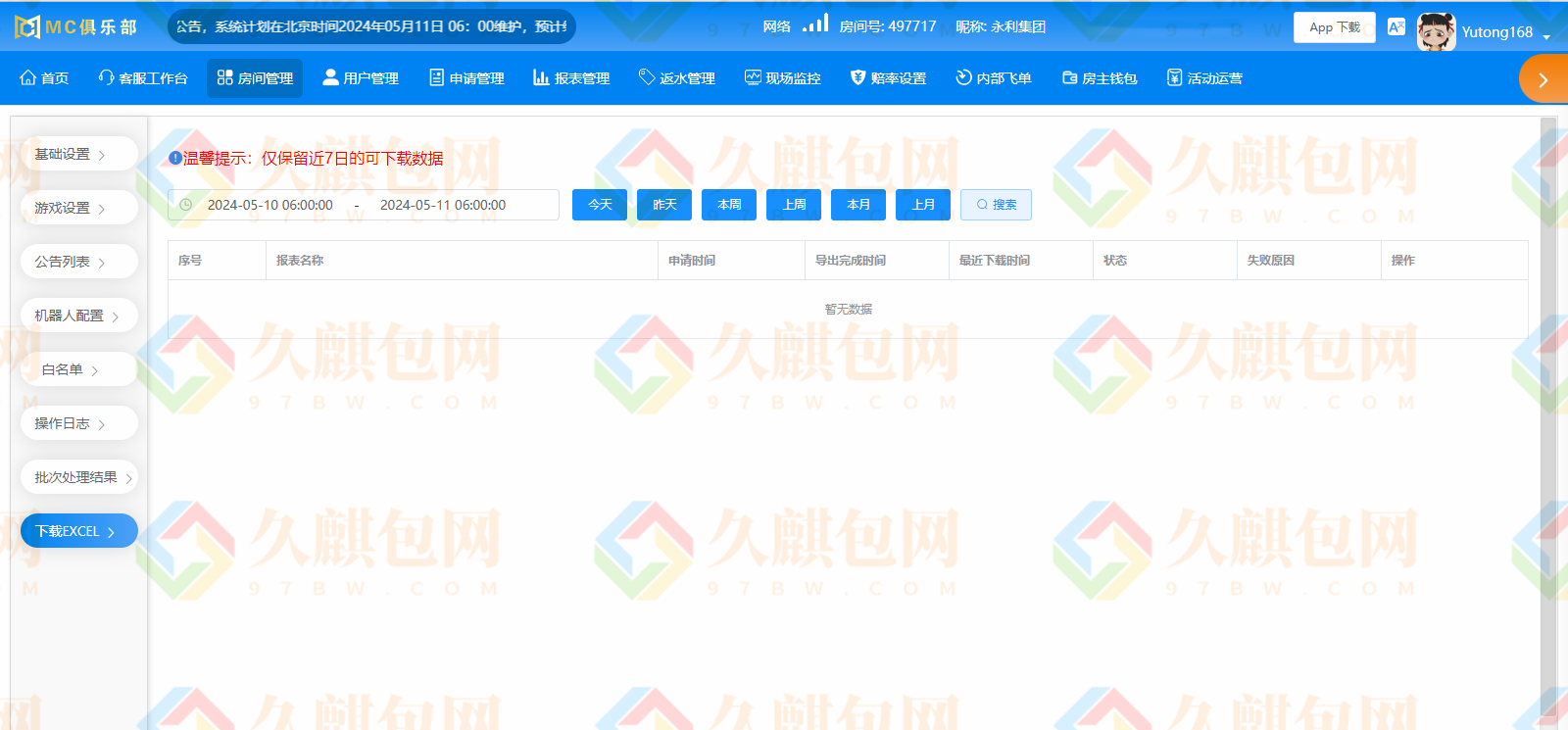Click the 房间号: 497717 text
The image size is (1568, 730).
pos(888,26)
